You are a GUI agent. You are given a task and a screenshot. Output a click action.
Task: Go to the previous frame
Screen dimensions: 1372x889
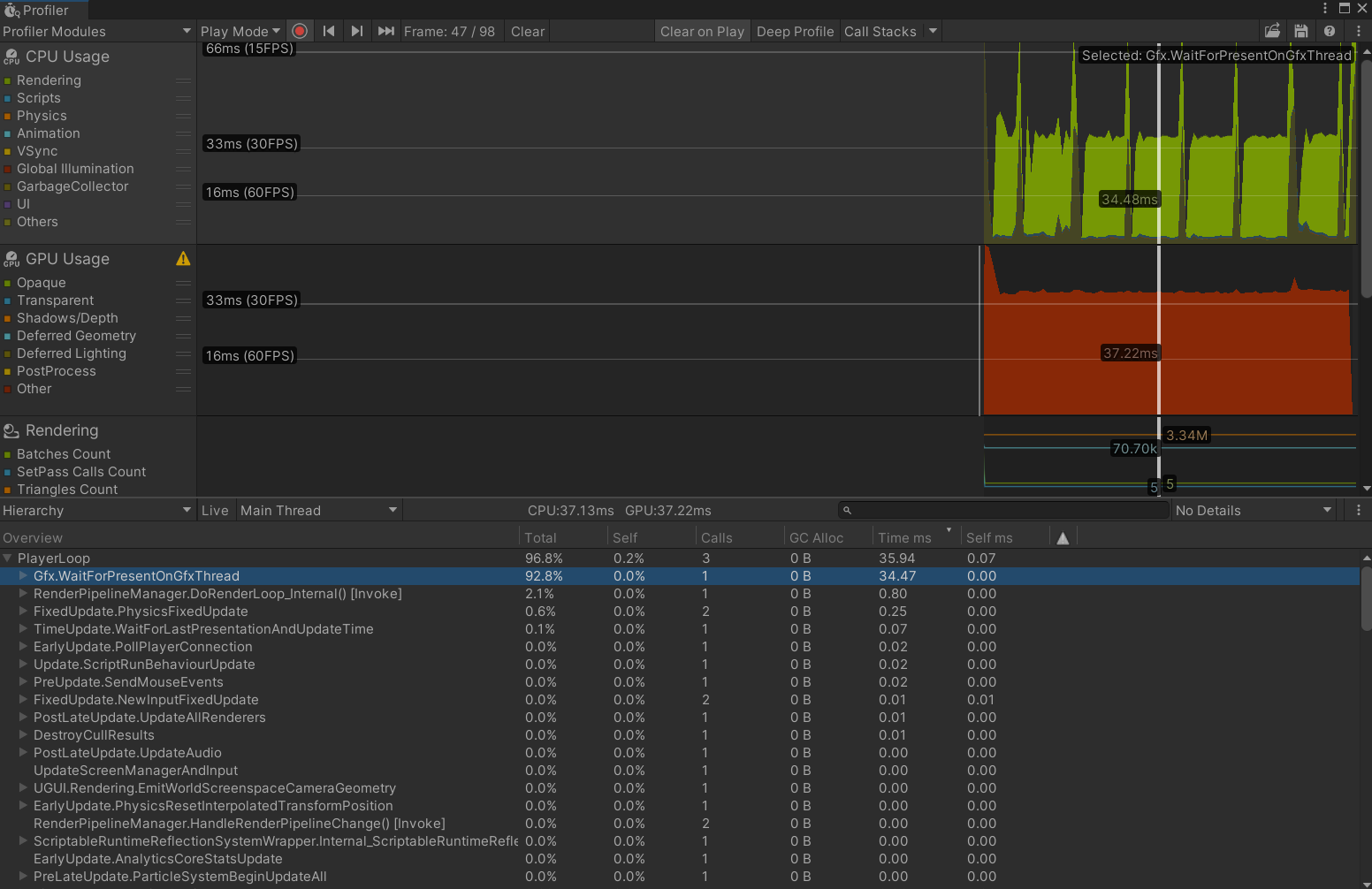tap(329, 31)
